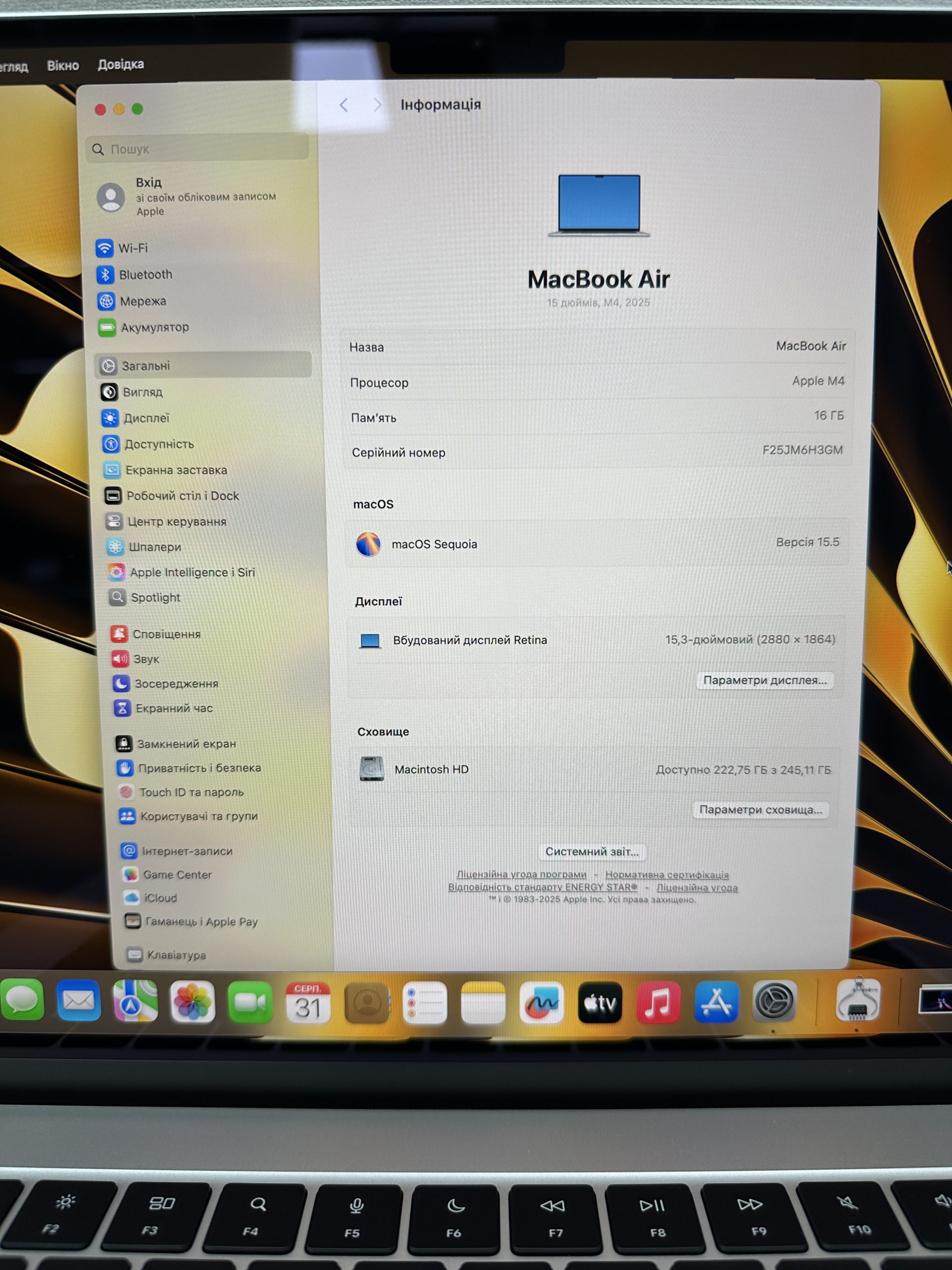Click the Macintosh HD row

coord(595,769)
